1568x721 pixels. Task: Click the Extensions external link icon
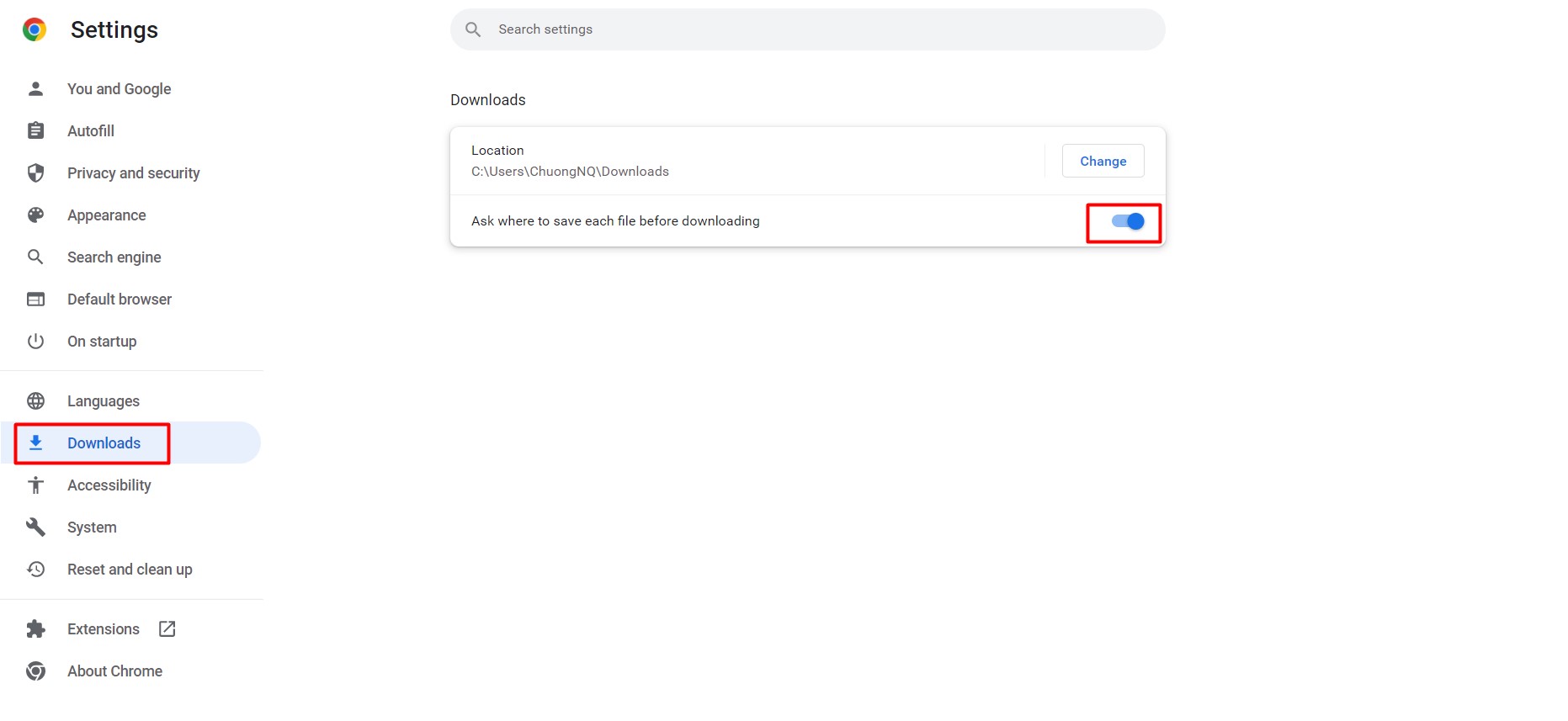(x=167, y=628)
